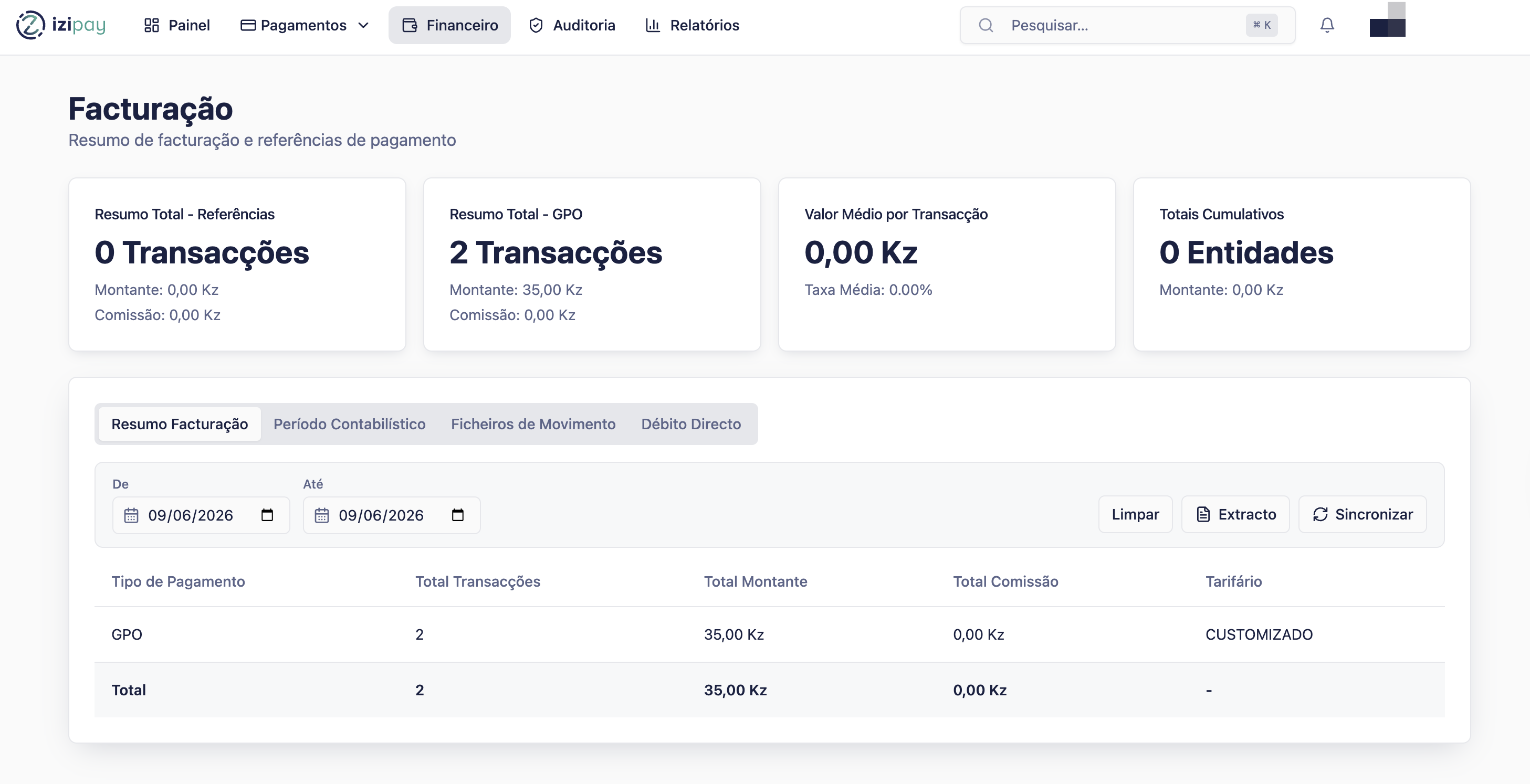Image resolution: width=1530 pixels, height=784 pixels.
Task: Click the Resumo Total - GPO card
Action: (592, 264)
